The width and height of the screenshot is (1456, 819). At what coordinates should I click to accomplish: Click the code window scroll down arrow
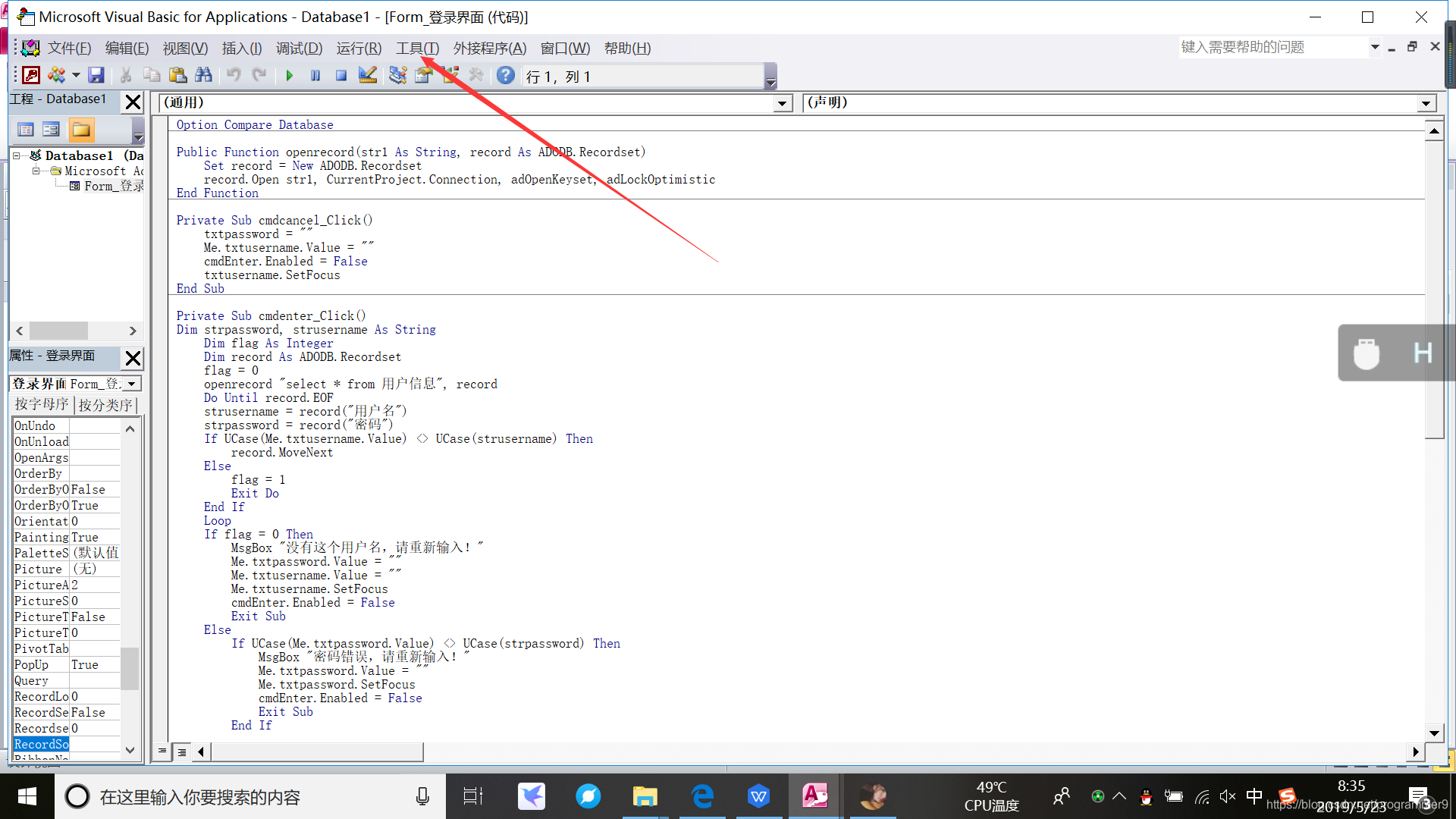[x=1434, y=733]
